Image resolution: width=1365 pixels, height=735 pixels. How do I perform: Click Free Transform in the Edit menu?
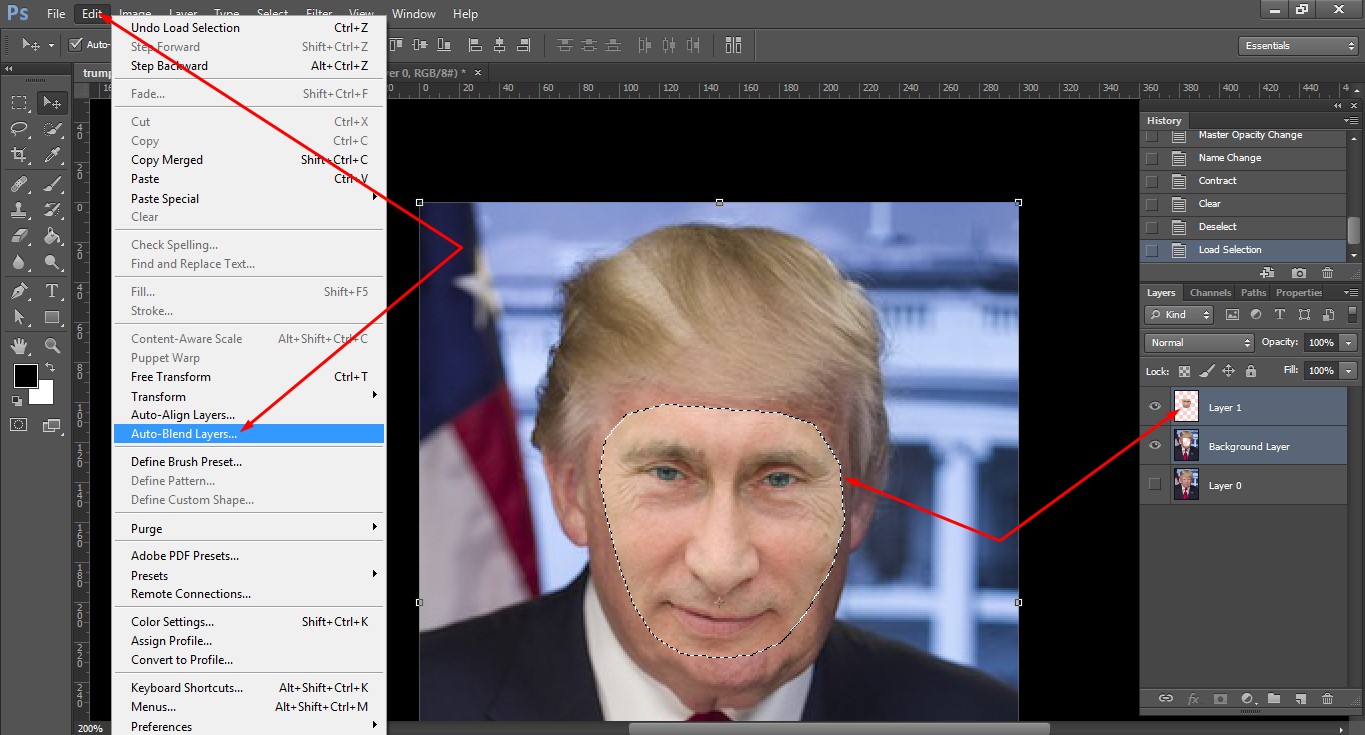(171, 377)
